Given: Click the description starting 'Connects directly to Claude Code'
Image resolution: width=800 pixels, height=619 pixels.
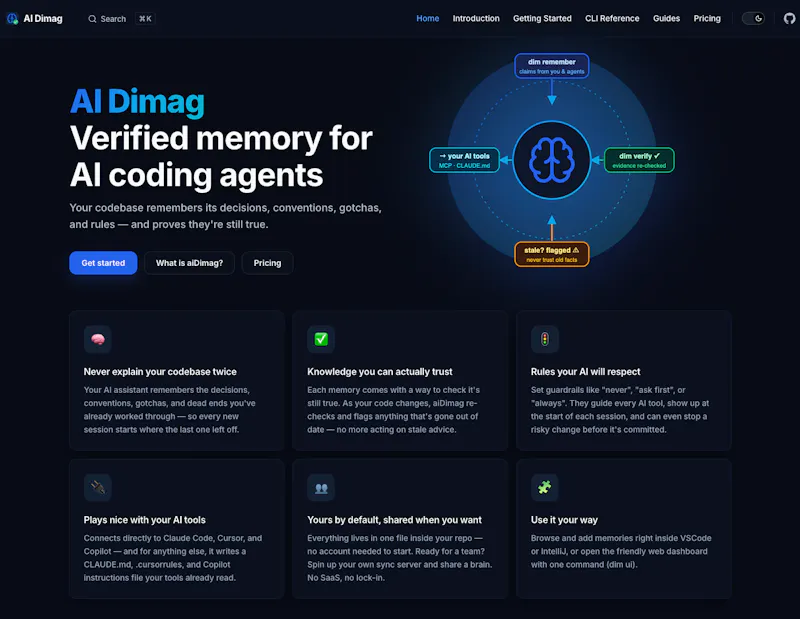Looking at the screenshot, I should [x=173, y=558].
